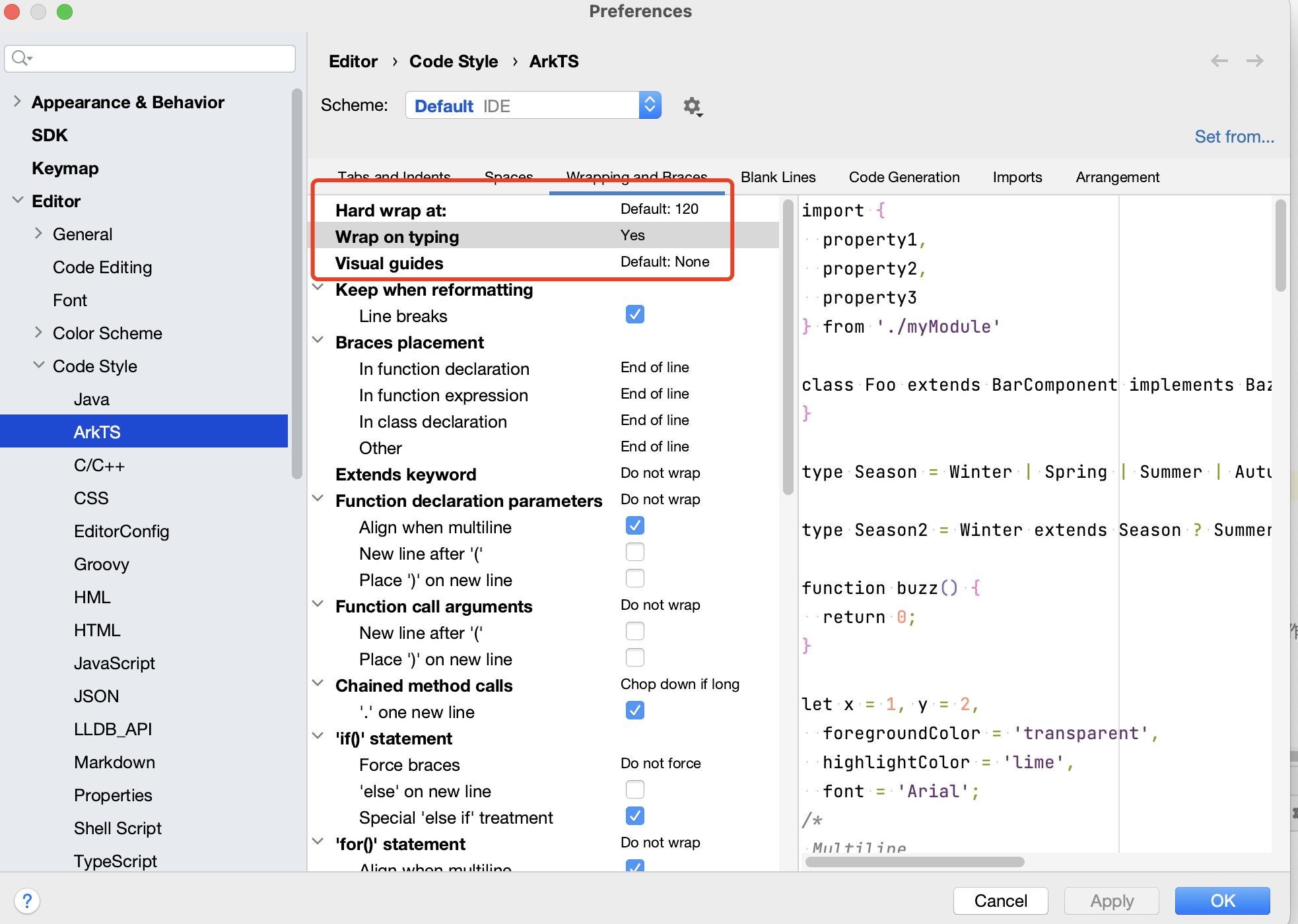Collapse the Function declaration parameters section
1298x924 pixels.
point(318,500)
